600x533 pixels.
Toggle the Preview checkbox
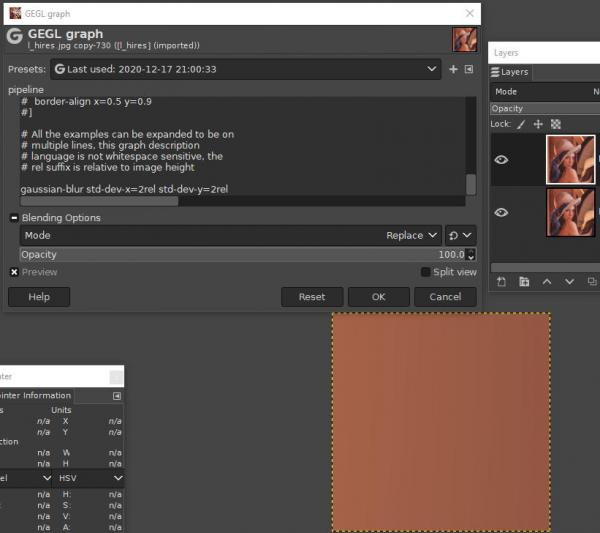coord(15,272)
